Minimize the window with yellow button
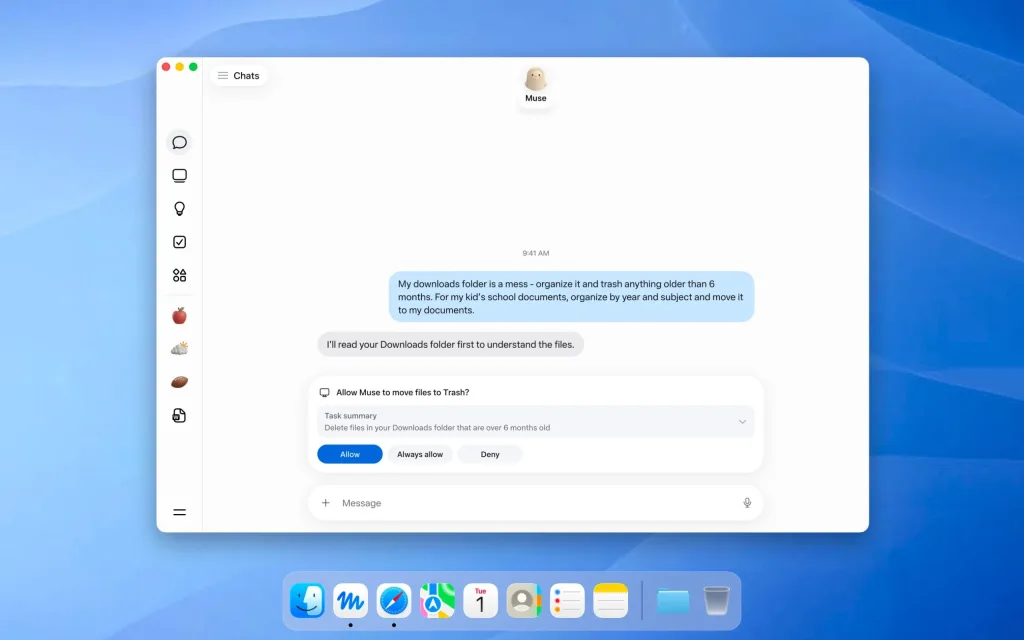The height and width of the screenshot is (640, 1024). click(180, 67)
